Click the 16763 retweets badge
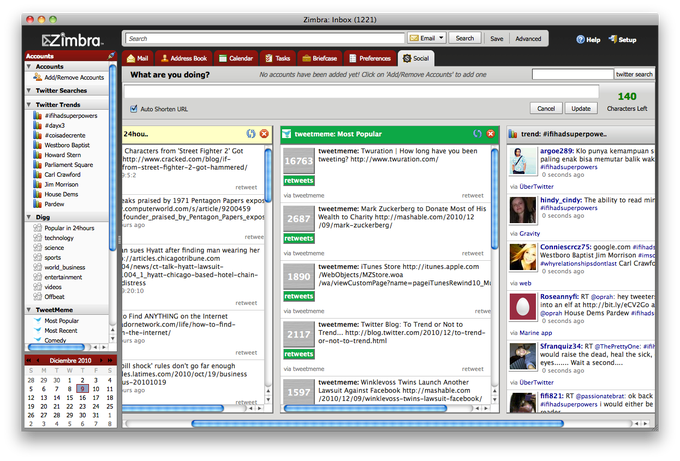Viewport: 680px width, 461px height. click(x=299, y=167)
